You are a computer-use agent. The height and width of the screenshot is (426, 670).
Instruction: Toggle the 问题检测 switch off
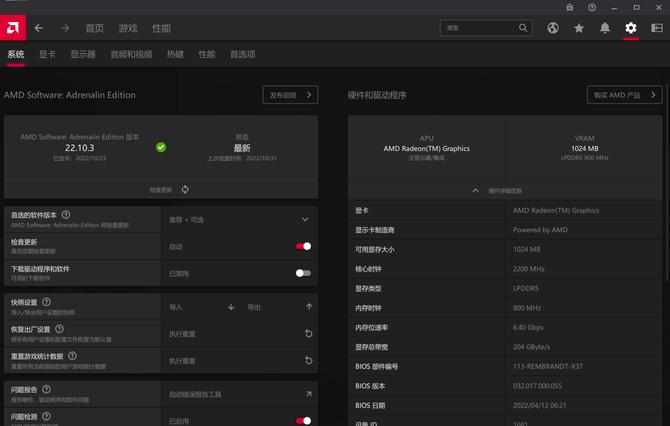pyautogui.click(x=303, y=421)
